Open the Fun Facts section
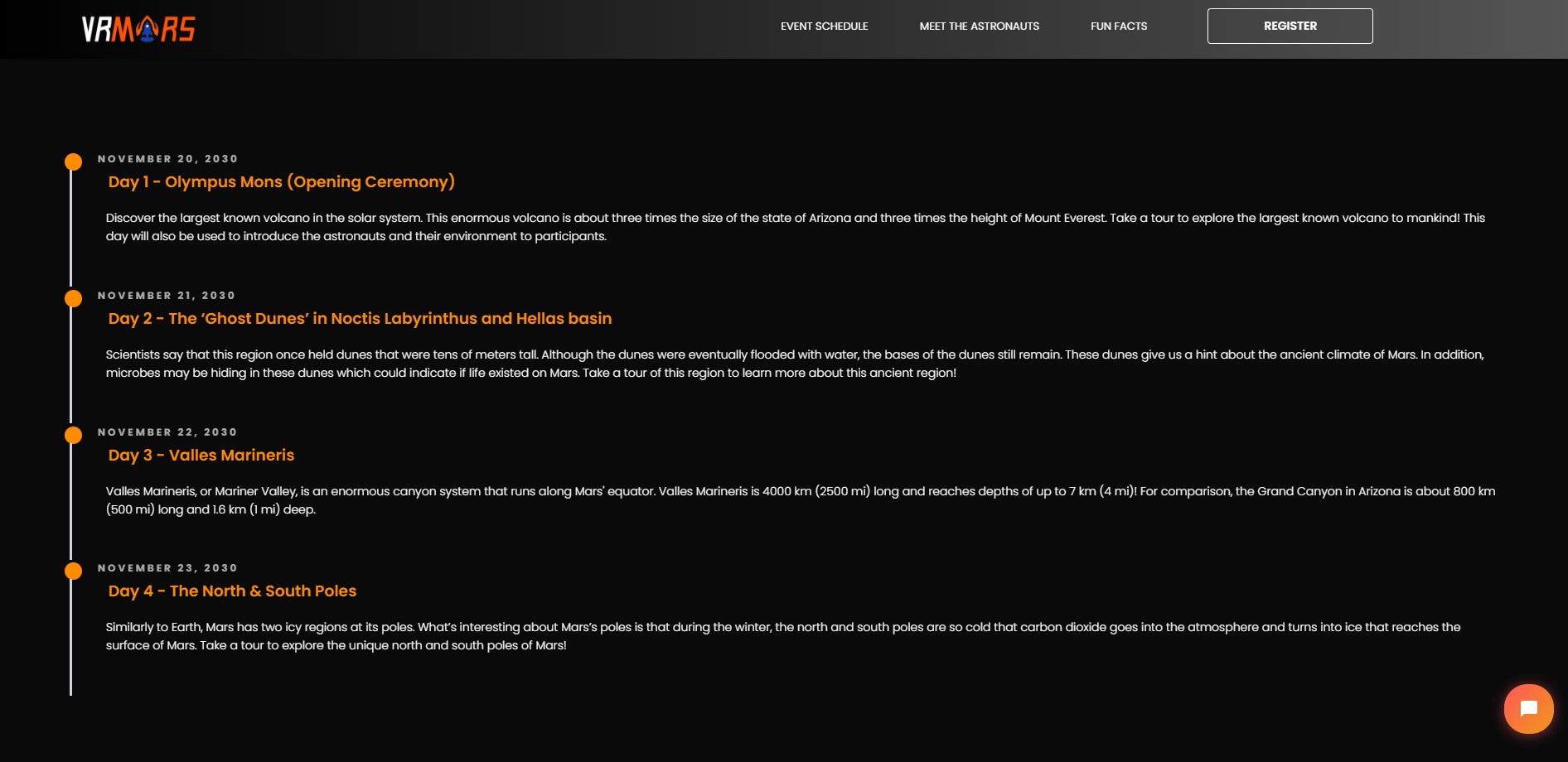Screen dimensions: 1568x762 [x=1119, y=27]
